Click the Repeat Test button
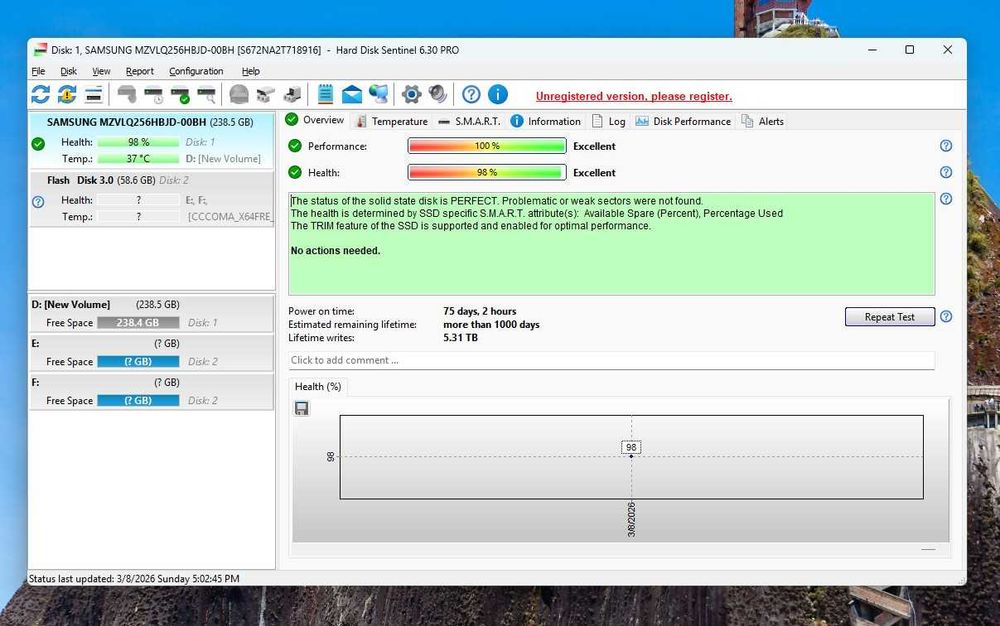The height and width of the screenshot is (626, 1000). point(890,317)
